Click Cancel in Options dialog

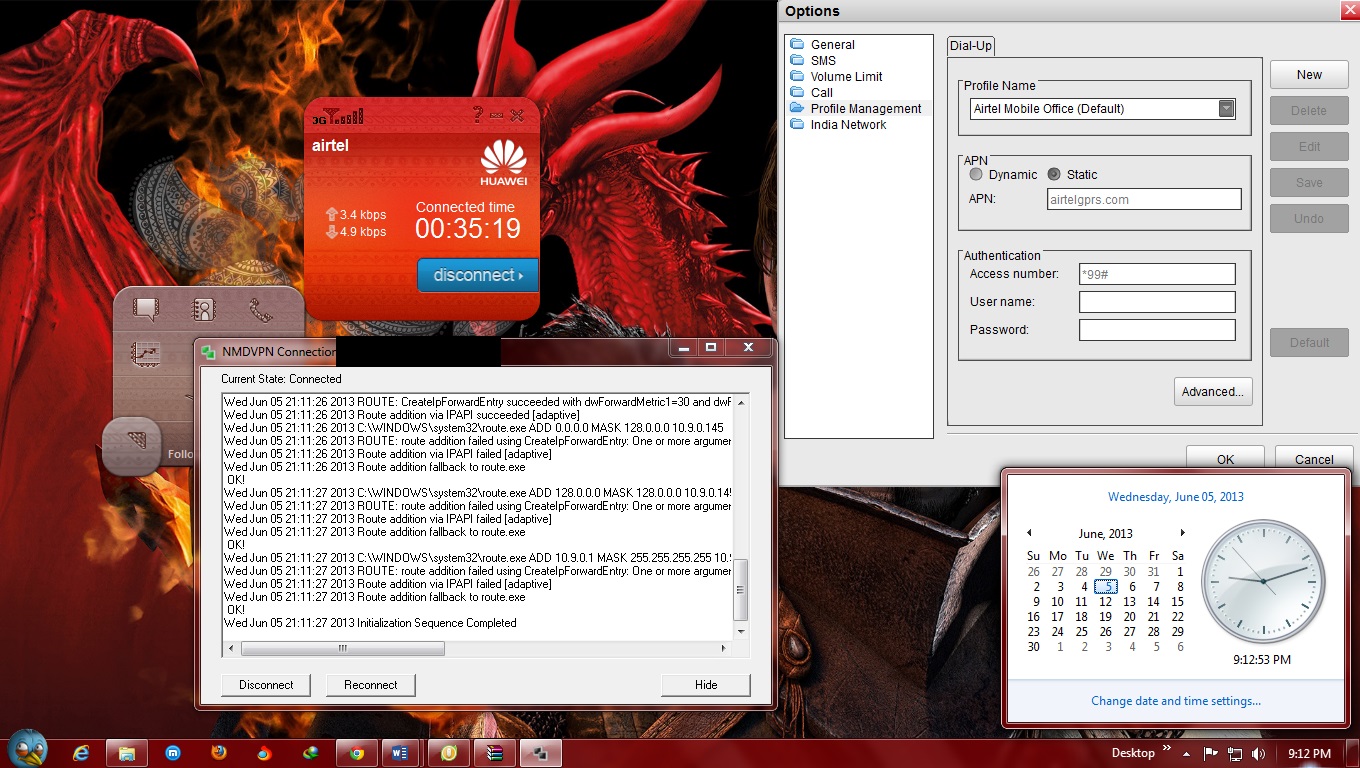[x=1314, y=458]
